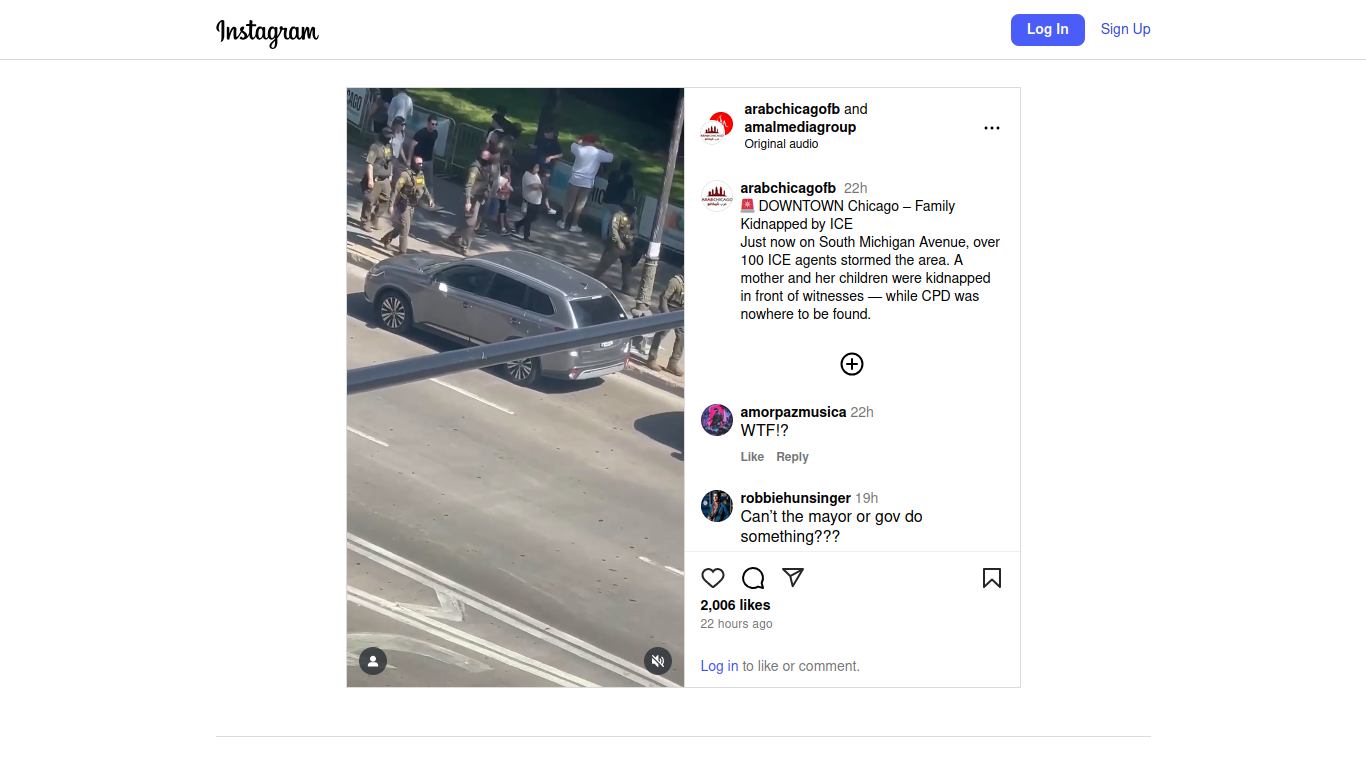Open amalmediagroup profile link
Screen dimensions: 1366x768
(800, 127)
